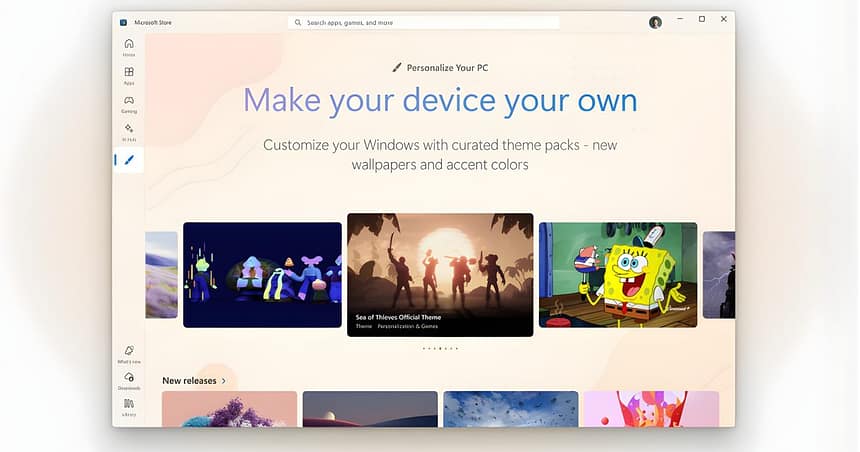Image resolution: width=860 pixels, height=452 pixels.
Task: Open the New releases heading link
Action: [x=189, y=381]
